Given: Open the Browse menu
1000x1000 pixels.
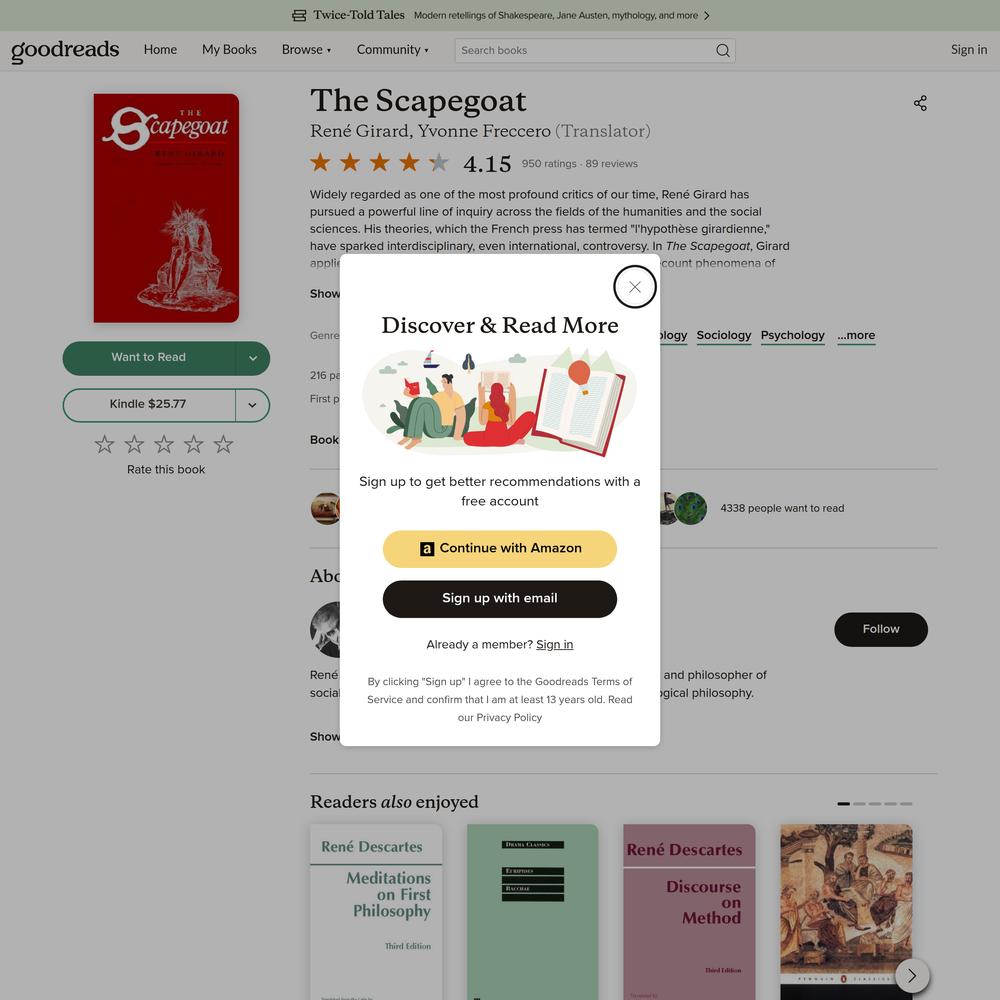Looking at the screenshot, I should tap(306, 50).
